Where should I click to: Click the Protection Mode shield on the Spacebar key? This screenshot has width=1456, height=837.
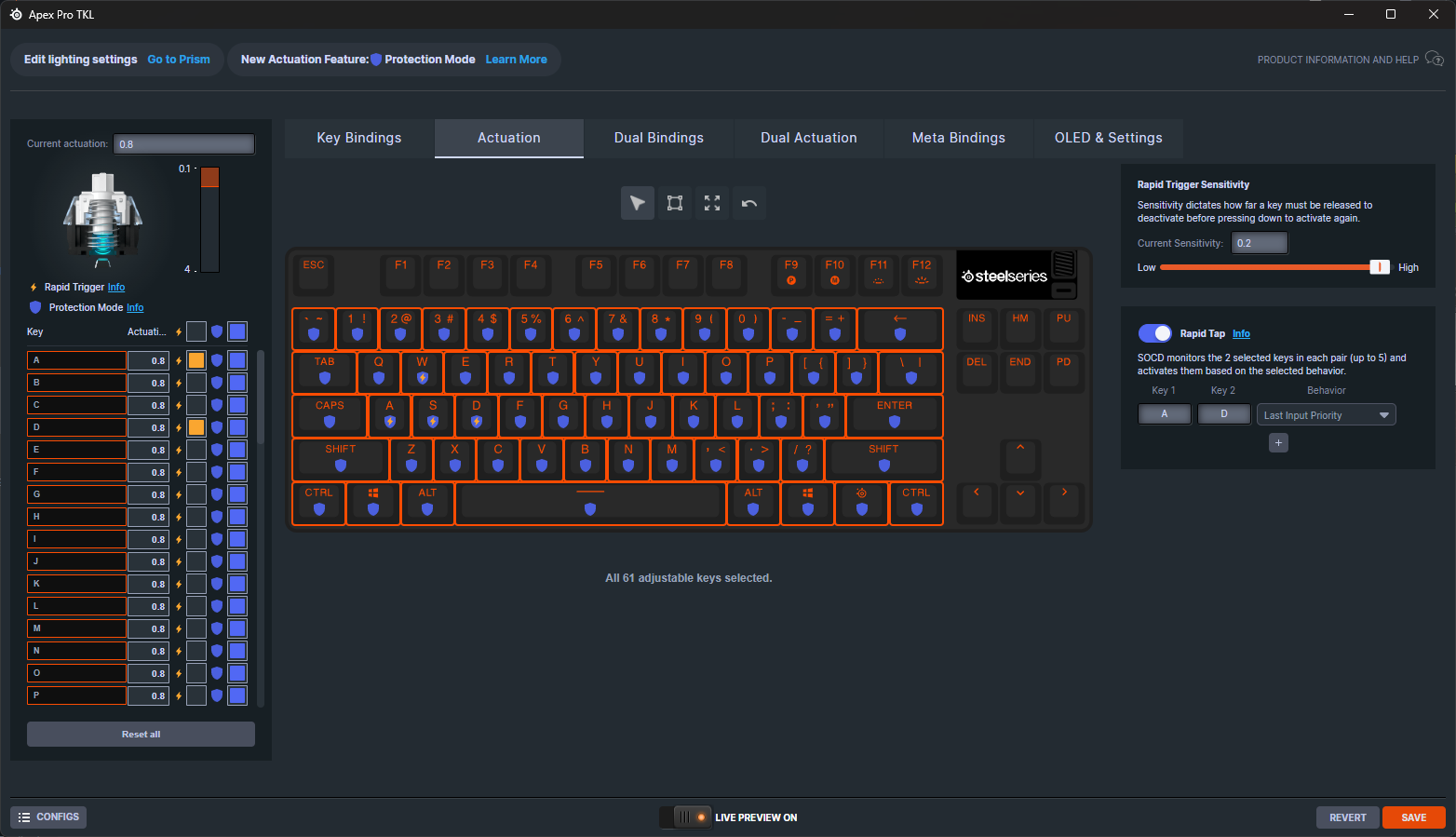coord(590,508)
